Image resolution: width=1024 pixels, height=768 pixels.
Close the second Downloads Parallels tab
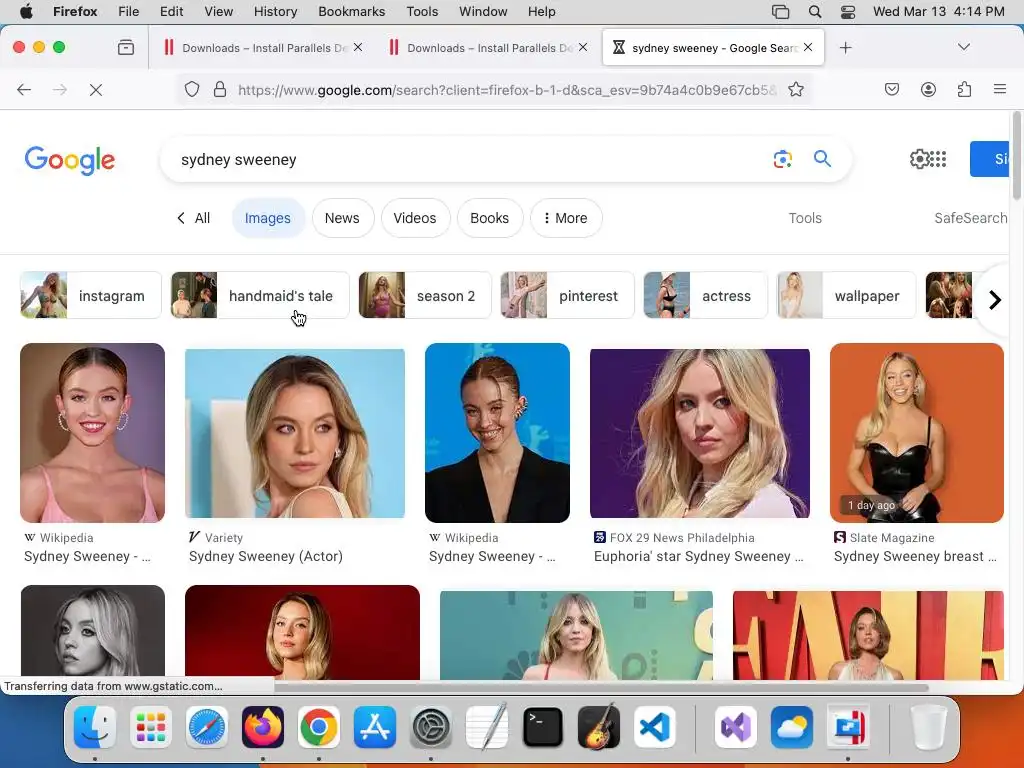click(x=583, y=47)
